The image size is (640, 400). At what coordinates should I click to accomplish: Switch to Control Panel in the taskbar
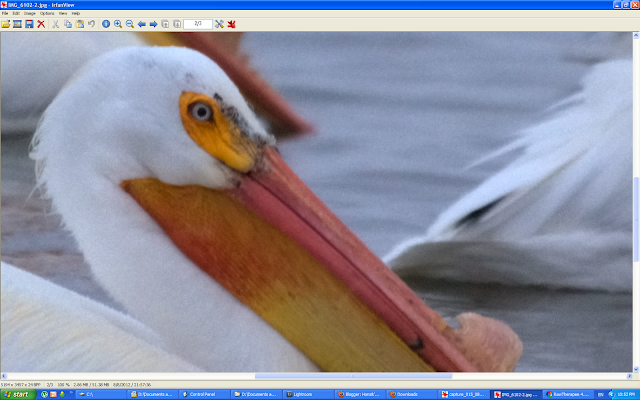pyautogui.click(x=204, y=394)
